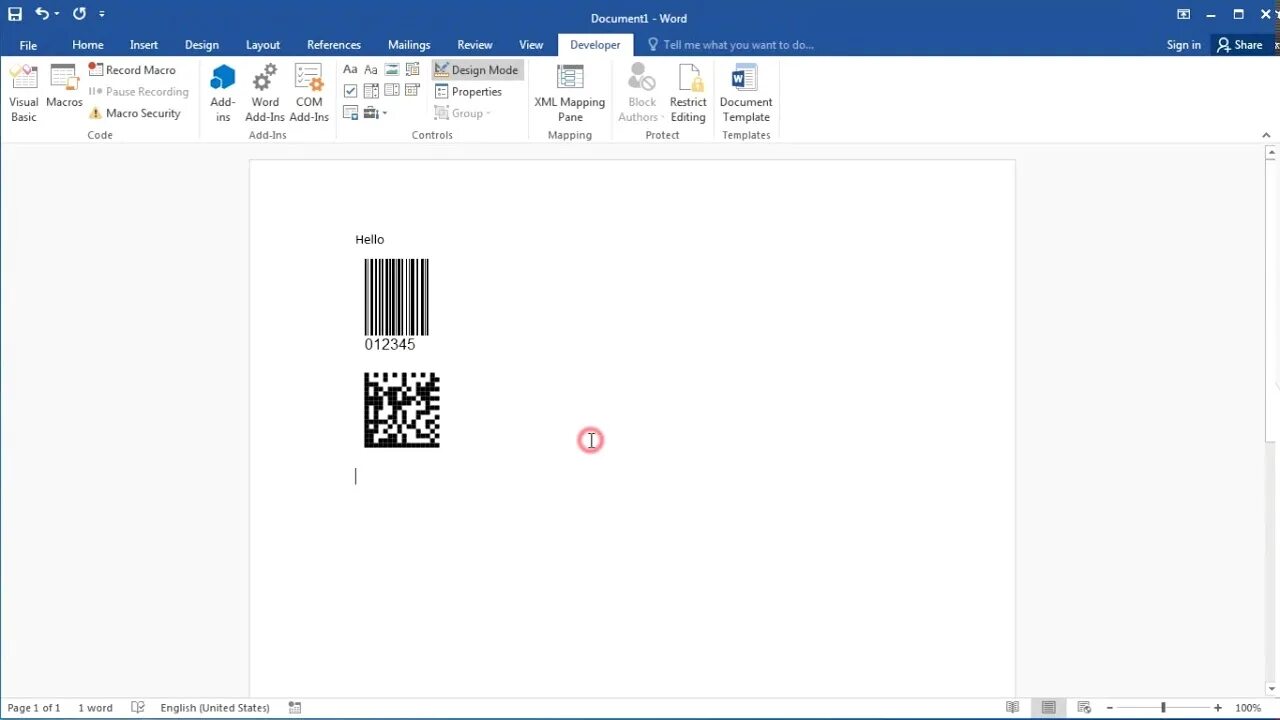Customize Quick Access Toolbar dropdown
The image size is (1280, 720).
(102, 14)
